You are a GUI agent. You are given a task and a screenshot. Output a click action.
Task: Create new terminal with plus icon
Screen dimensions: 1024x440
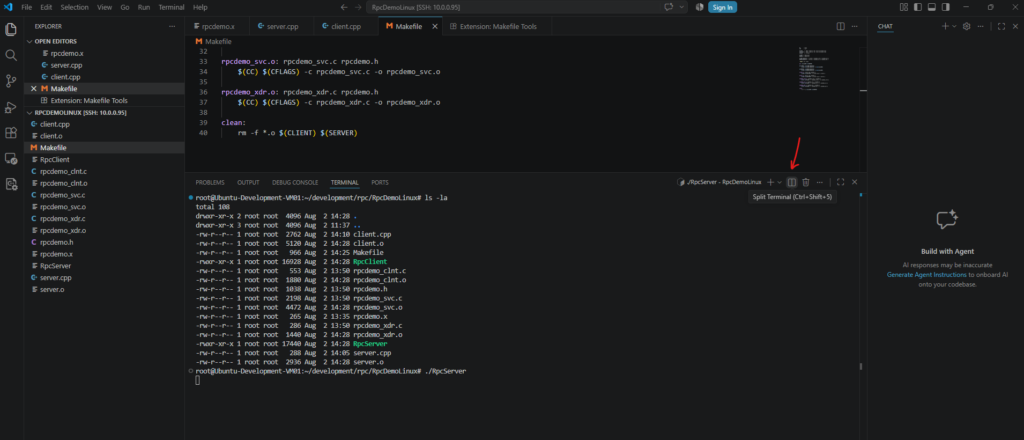(x=771, y=182)
